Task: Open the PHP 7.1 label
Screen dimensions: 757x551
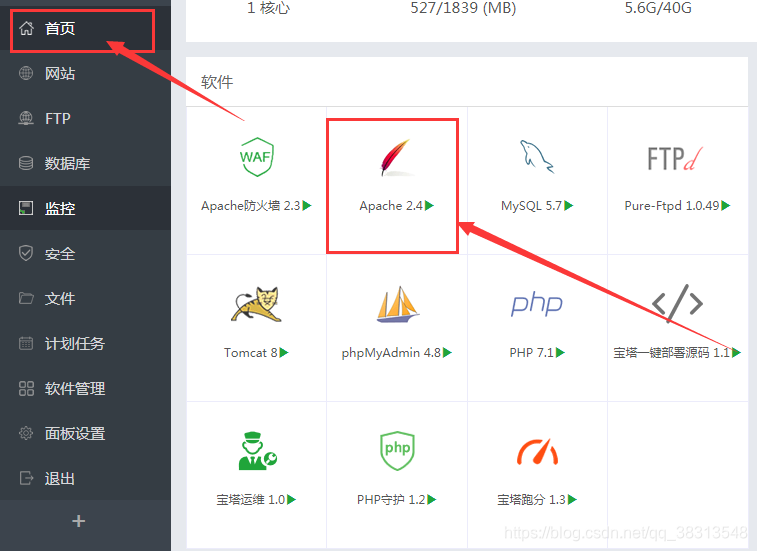Action: pos(532,353)
